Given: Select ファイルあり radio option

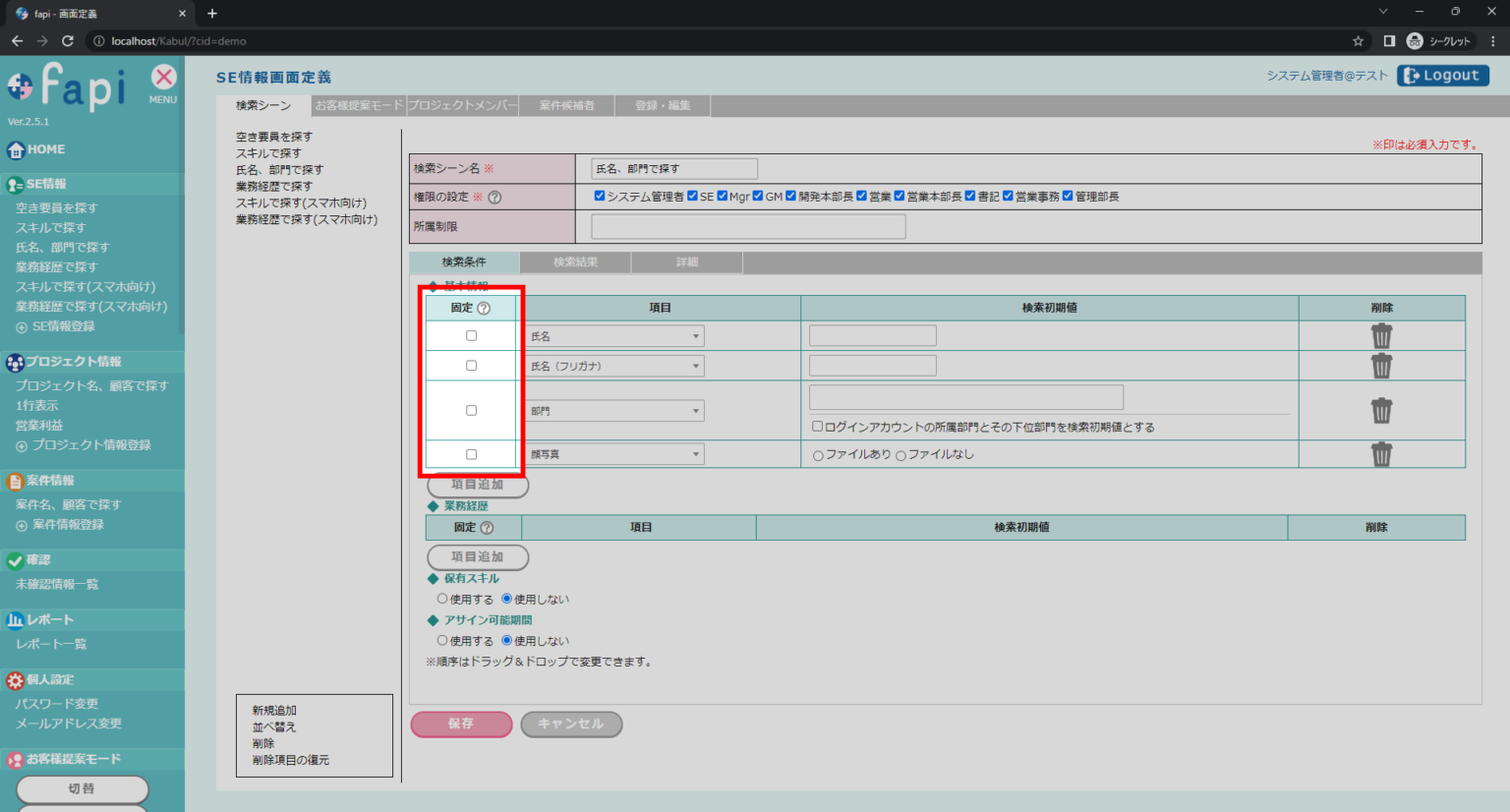Looking at the screenshot, I should point(818,456).
